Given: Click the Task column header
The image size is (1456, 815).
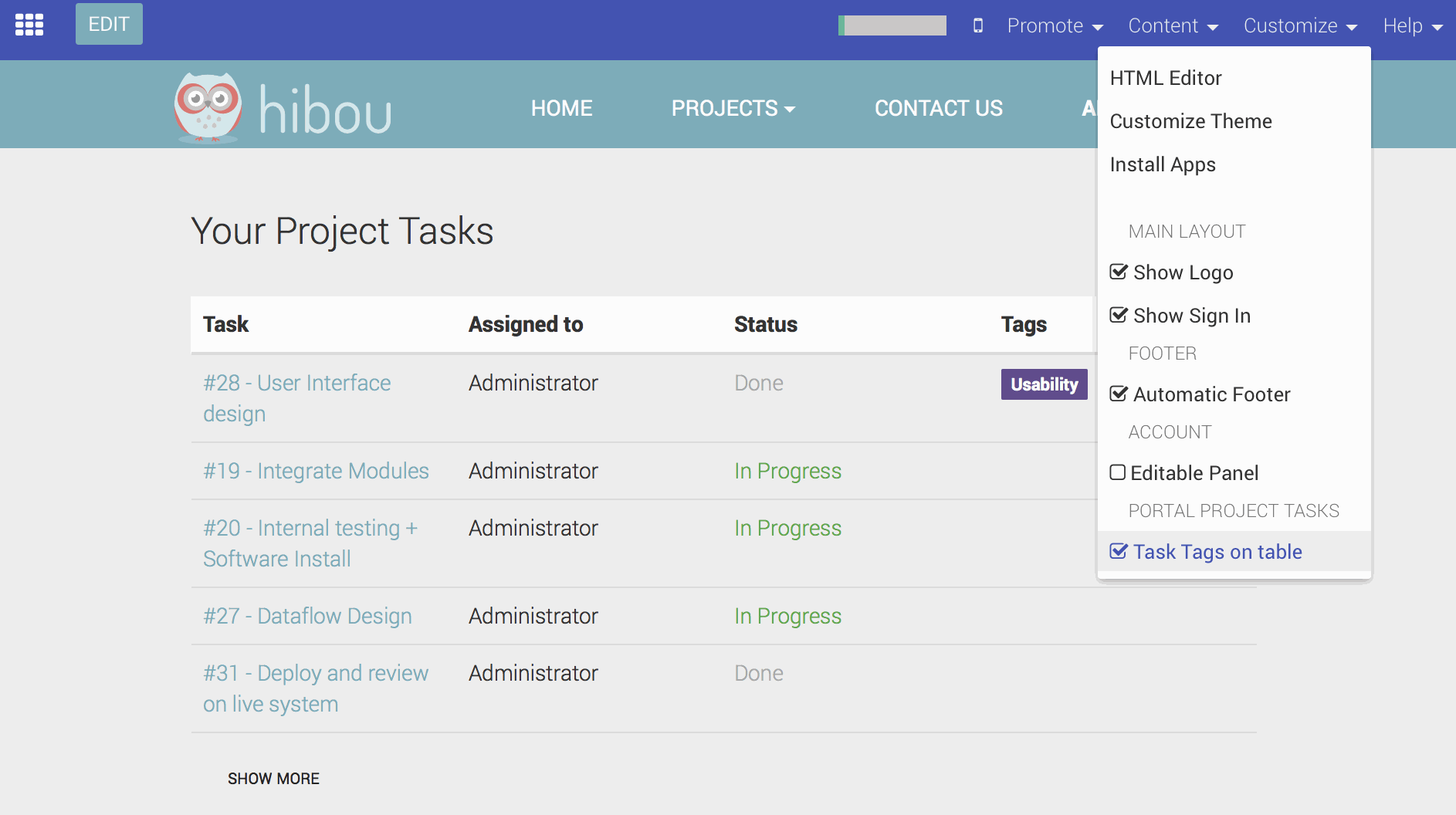Looking at the screenshot, I should coord(225,324).
